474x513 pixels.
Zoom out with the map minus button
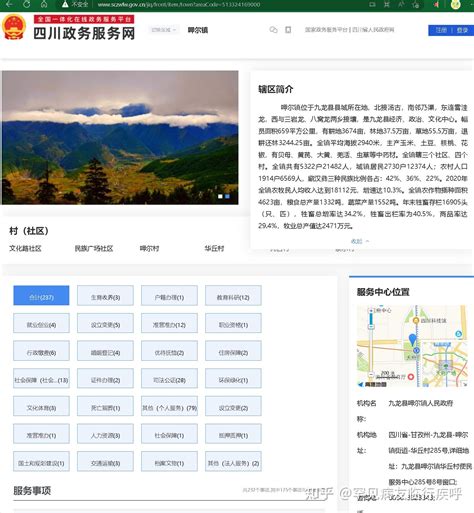(371, 374)
